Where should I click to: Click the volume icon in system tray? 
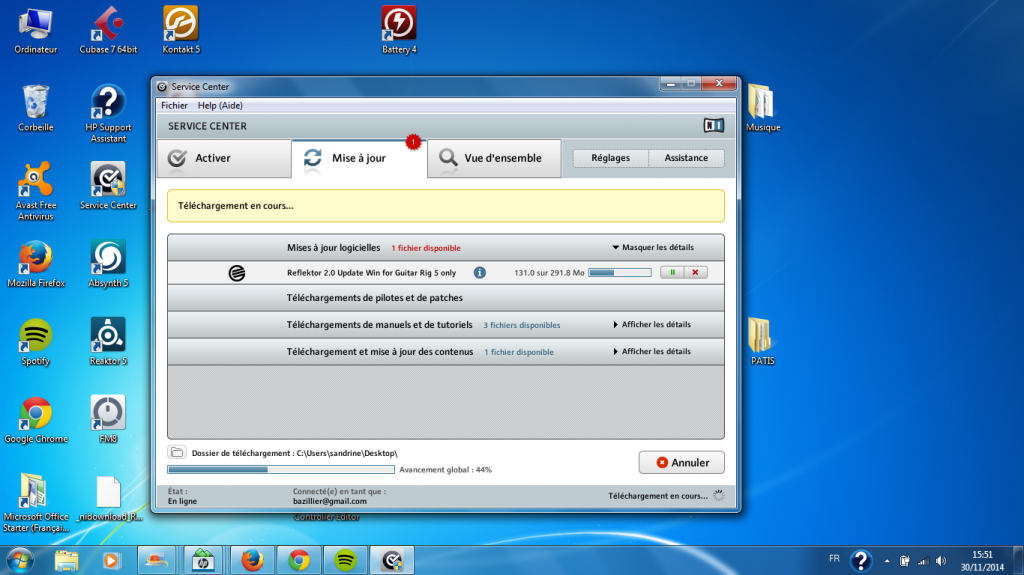(940, 561)
